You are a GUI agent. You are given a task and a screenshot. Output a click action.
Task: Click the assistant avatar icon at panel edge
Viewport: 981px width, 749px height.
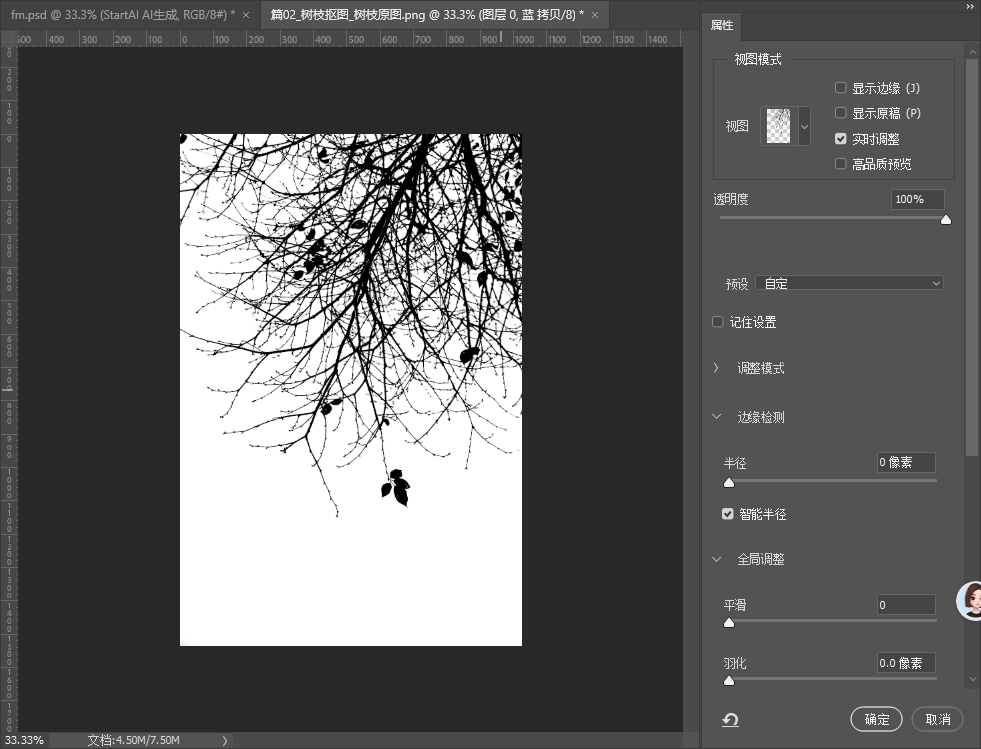tap(970, 601)
